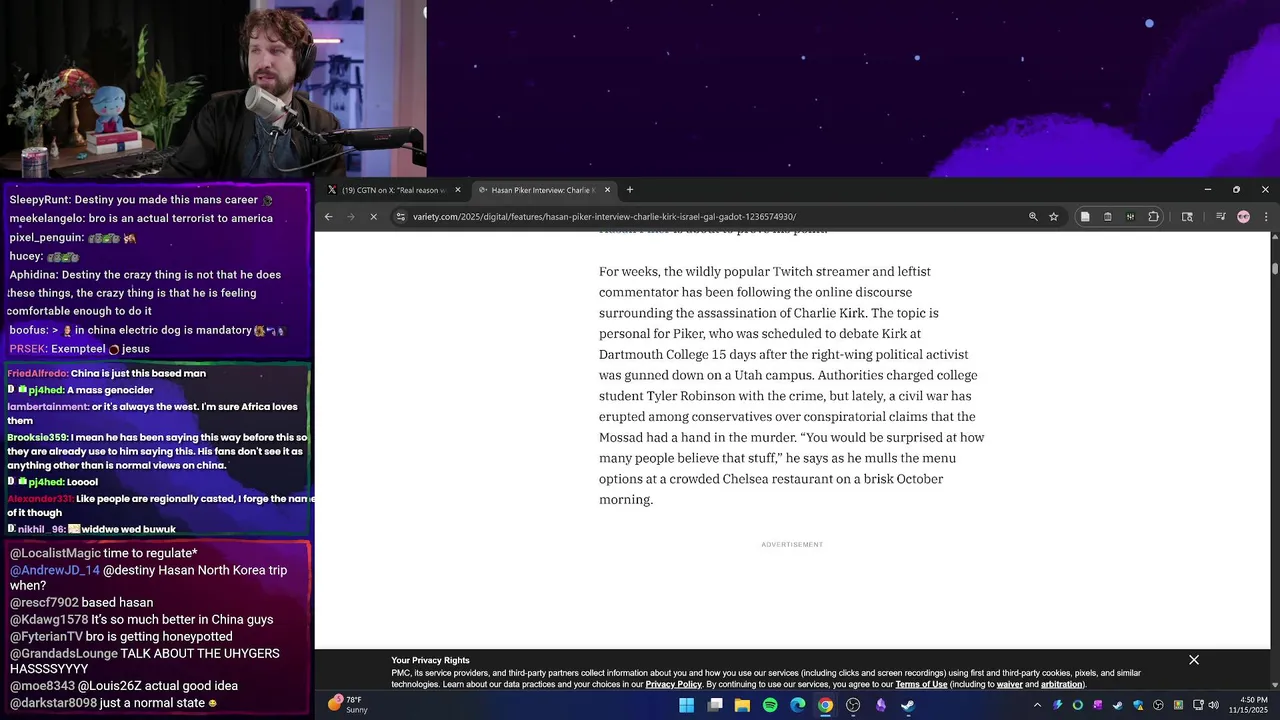Dismiss the Your Privacy Rights banner

[x=1194, y=660]
